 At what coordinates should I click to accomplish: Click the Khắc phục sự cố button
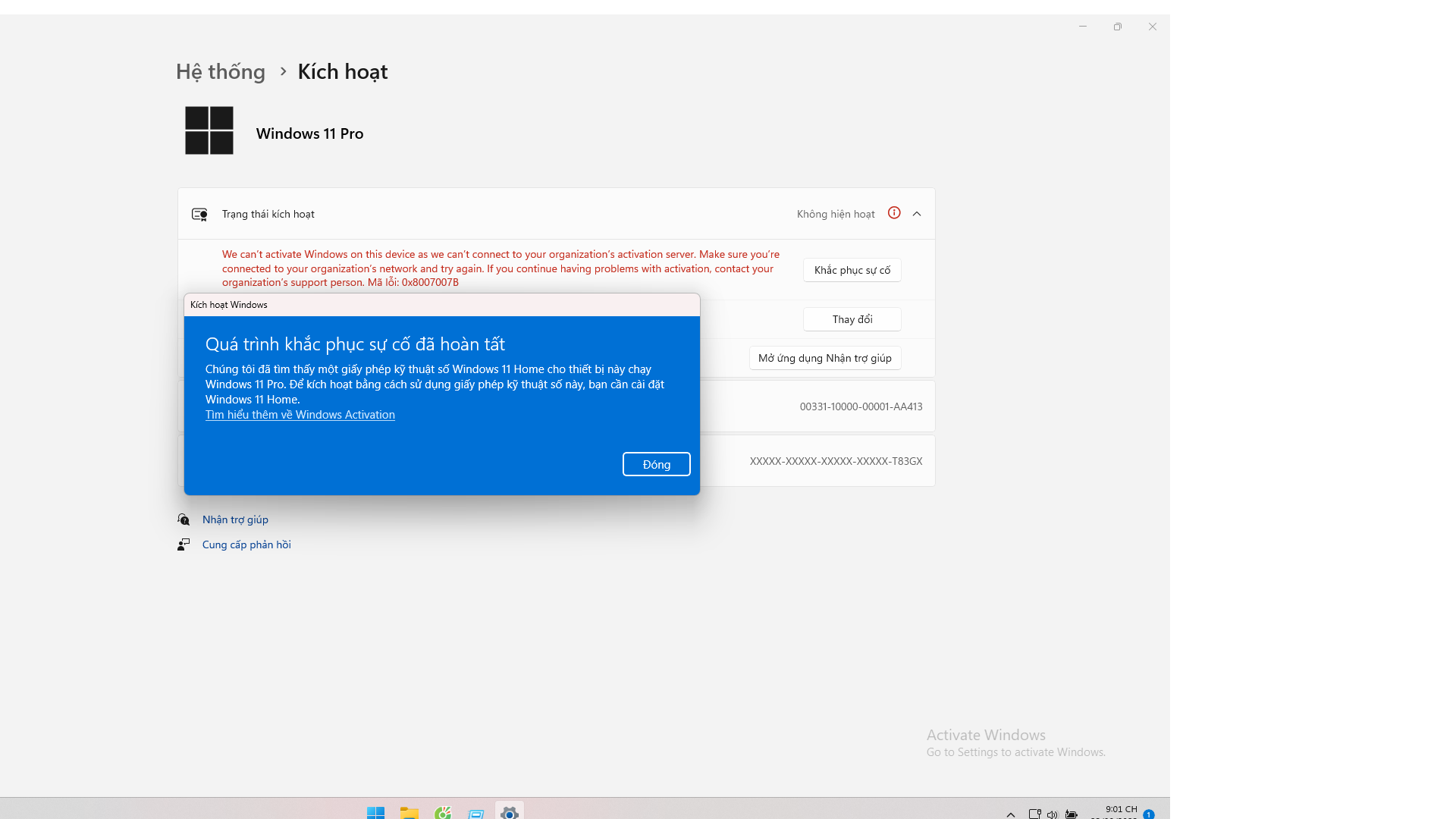[852, 270]
